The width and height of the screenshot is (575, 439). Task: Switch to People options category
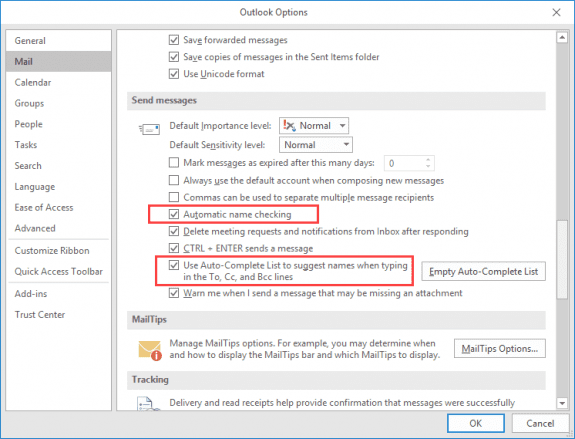[x=59, y=124]
